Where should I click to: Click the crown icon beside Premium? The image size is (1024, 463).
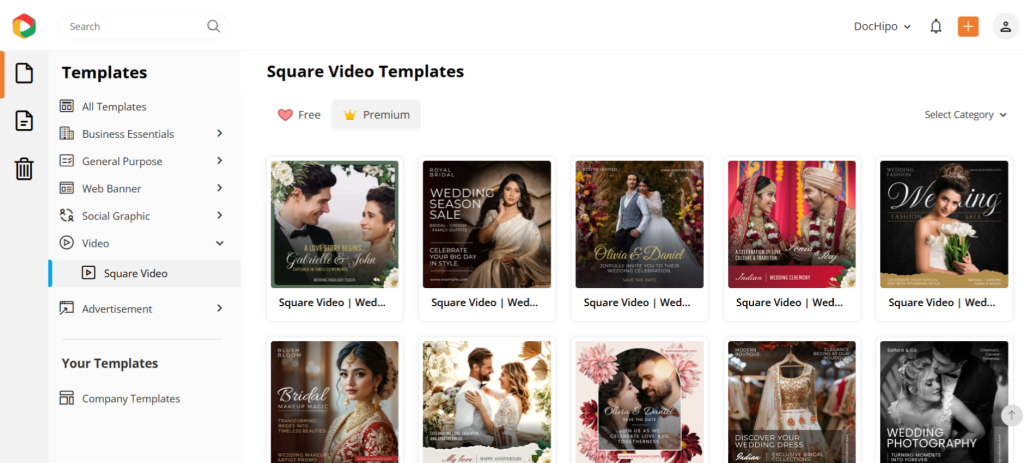(349, 115)
